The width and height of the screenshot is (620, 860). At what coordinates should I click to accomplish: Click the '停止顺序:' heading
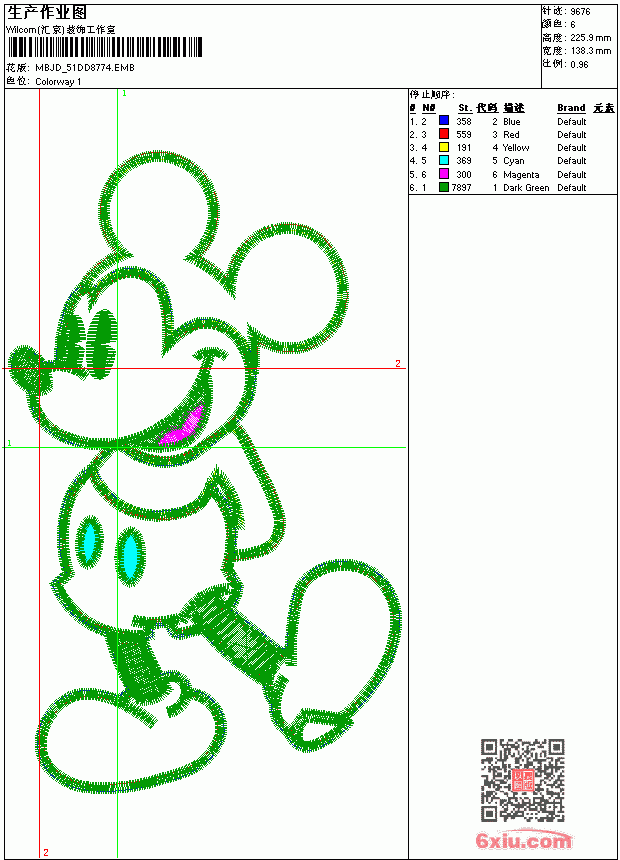tap(432, 94)
